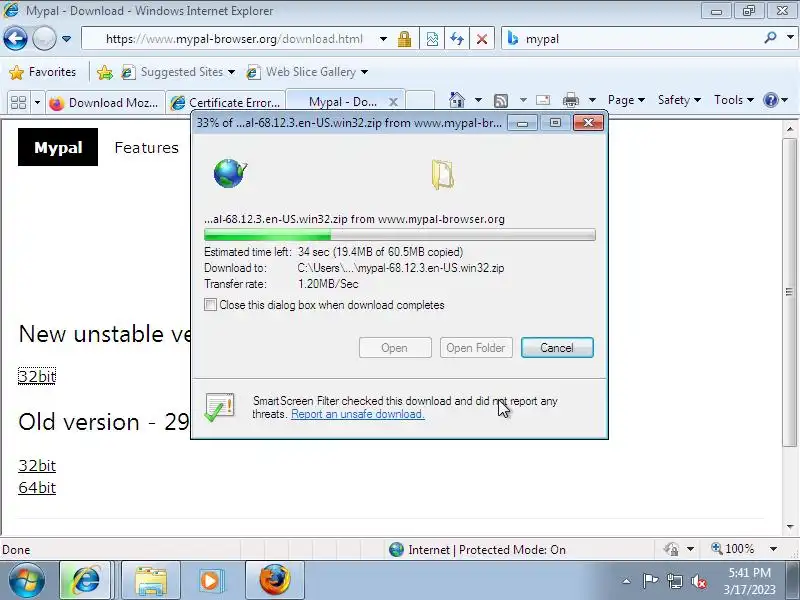
Task: Click the page vertical scrollbar thumb
Action: click(x=789, y=292)
